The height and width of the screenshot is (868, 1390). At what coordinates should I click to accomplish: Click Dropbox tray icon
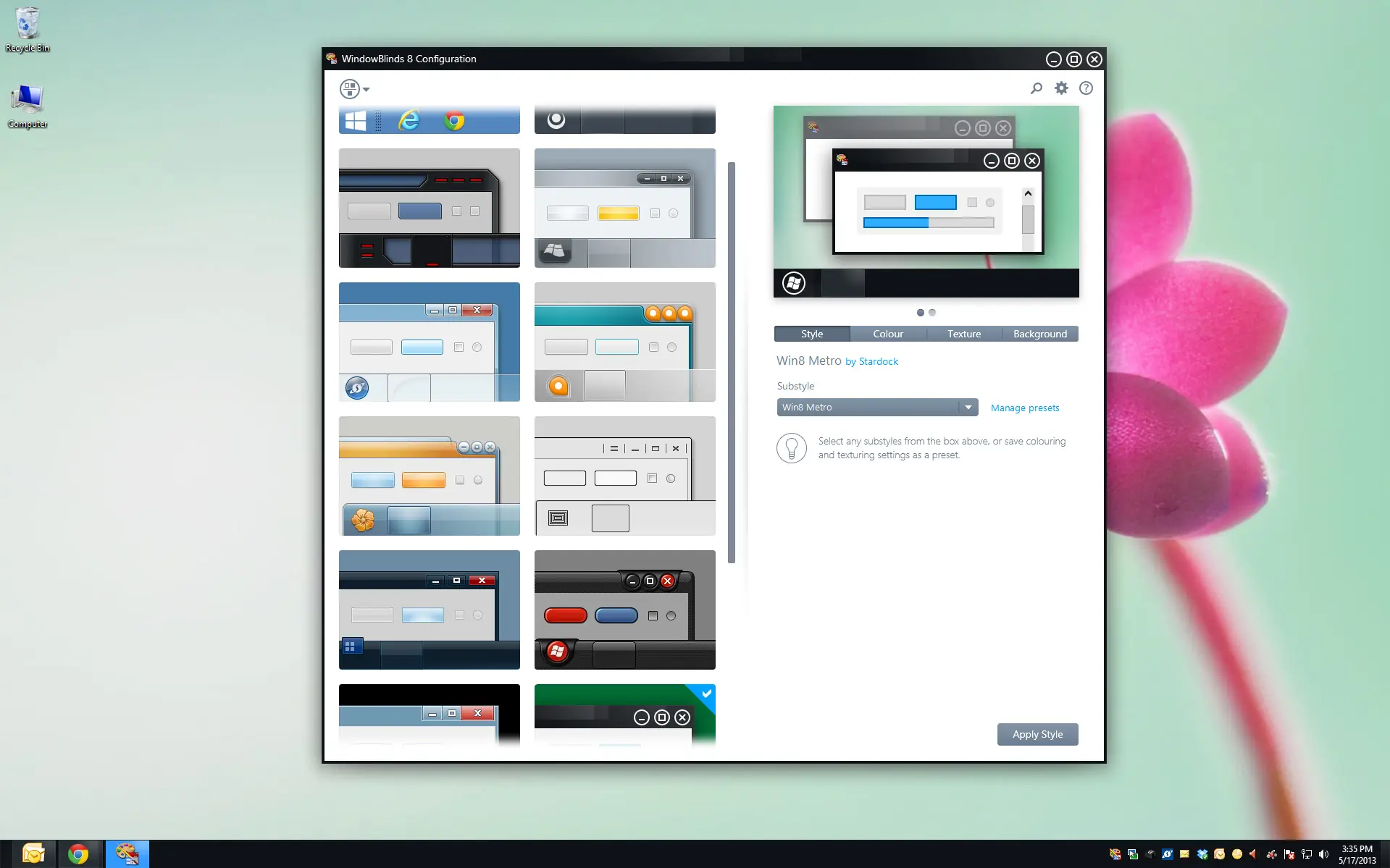tap(1202, 854)
